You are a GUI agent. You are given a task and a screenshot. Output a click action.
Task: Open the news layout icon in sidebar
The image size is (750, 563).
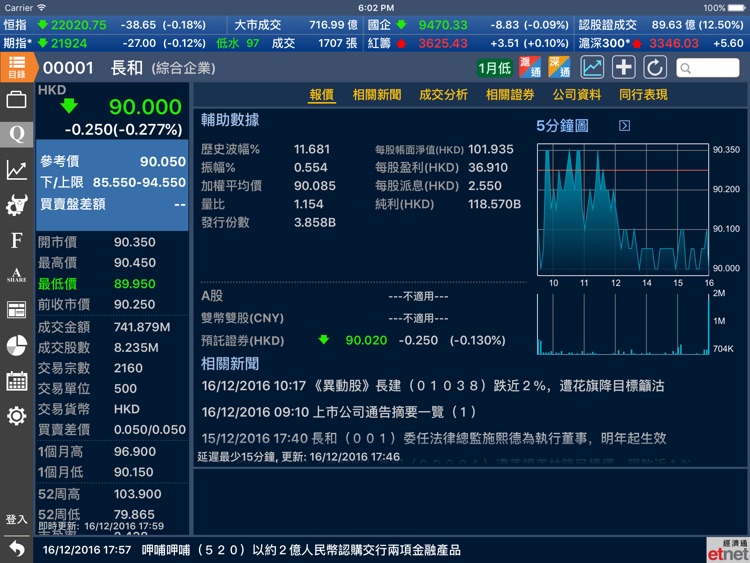coord(16,310)
